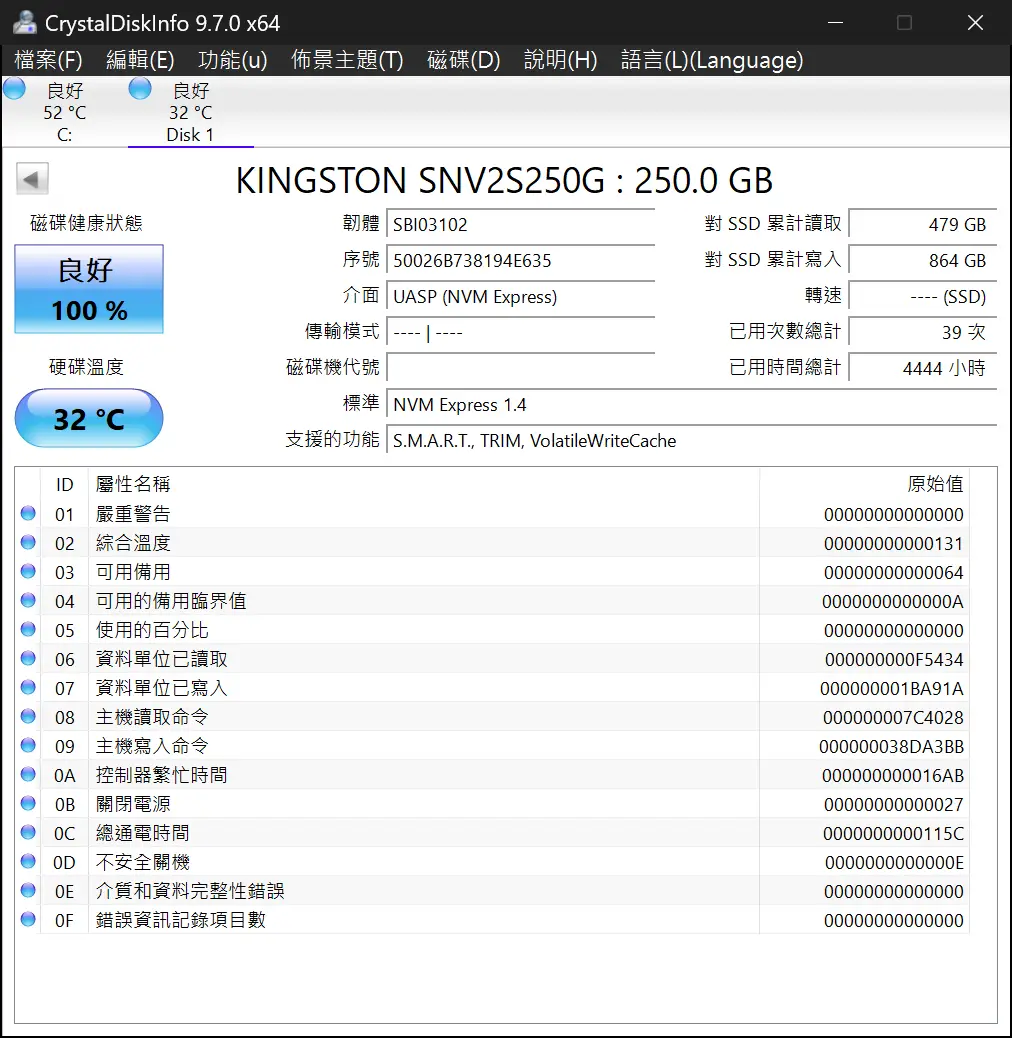Image resolution: width=1012 pixels, height=1038 pixels.
Task: Click status dot for attribute 05 使用的百分比
Action: pyautogui.click(x=28, y=629)
